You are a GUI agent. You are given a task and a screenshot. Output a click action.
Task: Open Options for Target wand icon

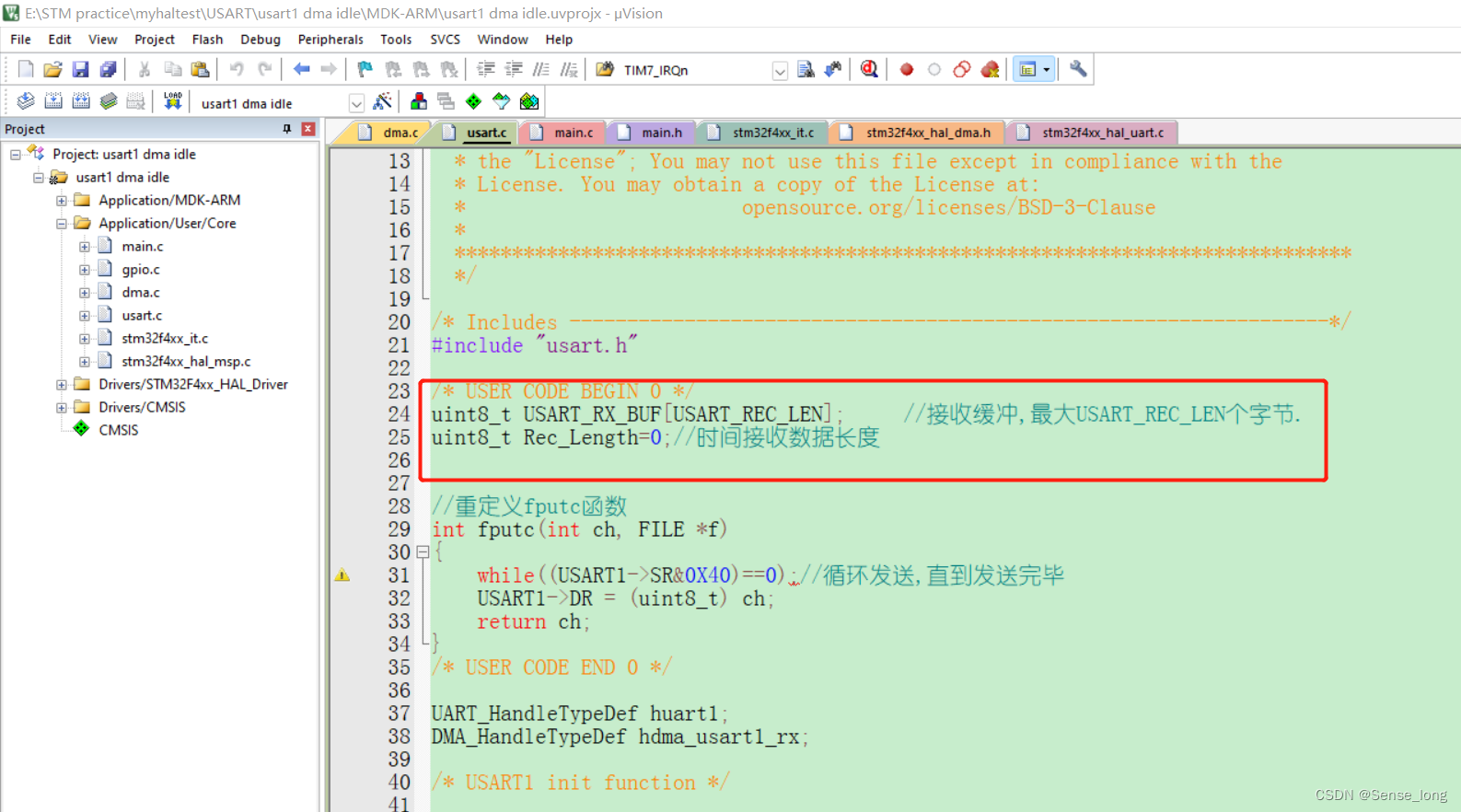pyautogui.click(x=383, y=101)
